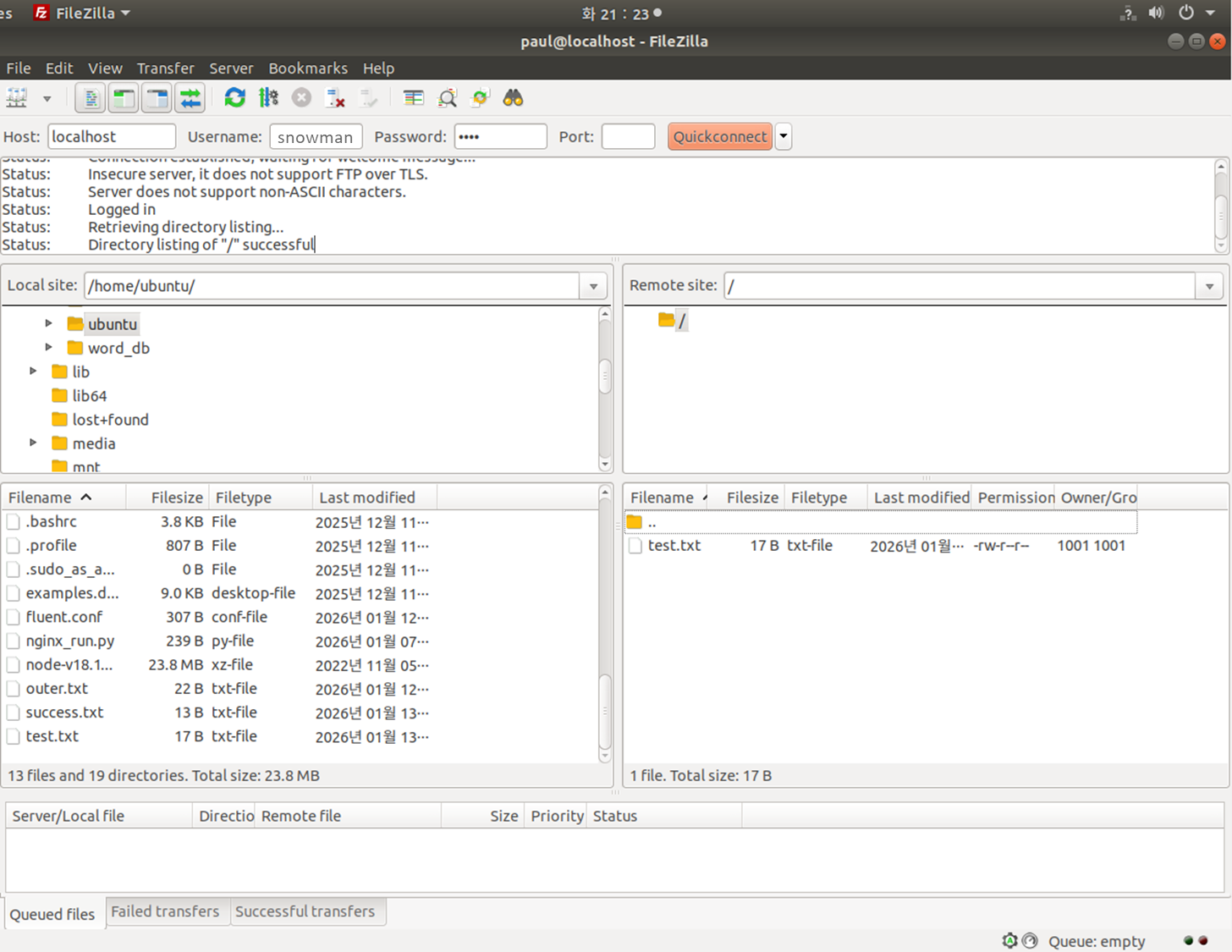Expand the media folder in local tree

coord(33,443)
